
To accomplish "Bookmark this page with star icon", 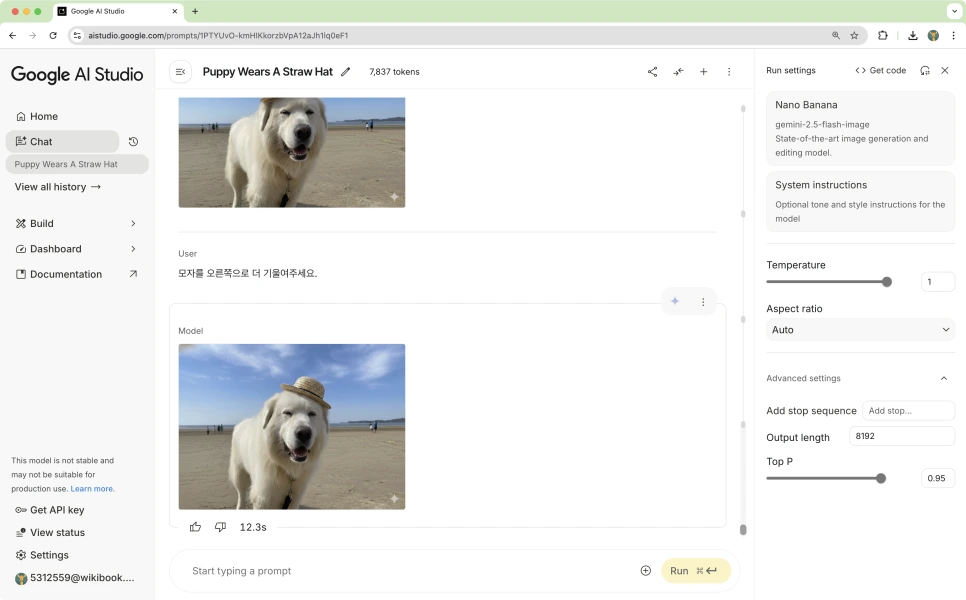I will 854,35.
